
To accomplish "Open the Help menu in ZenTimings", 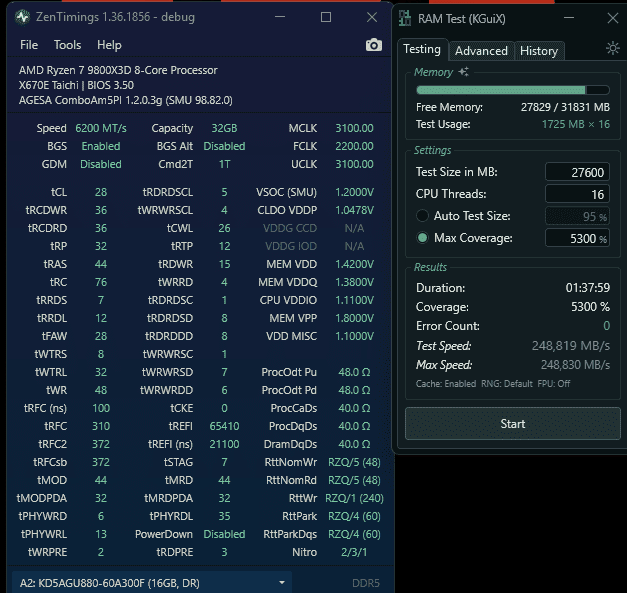I will 109,45.
